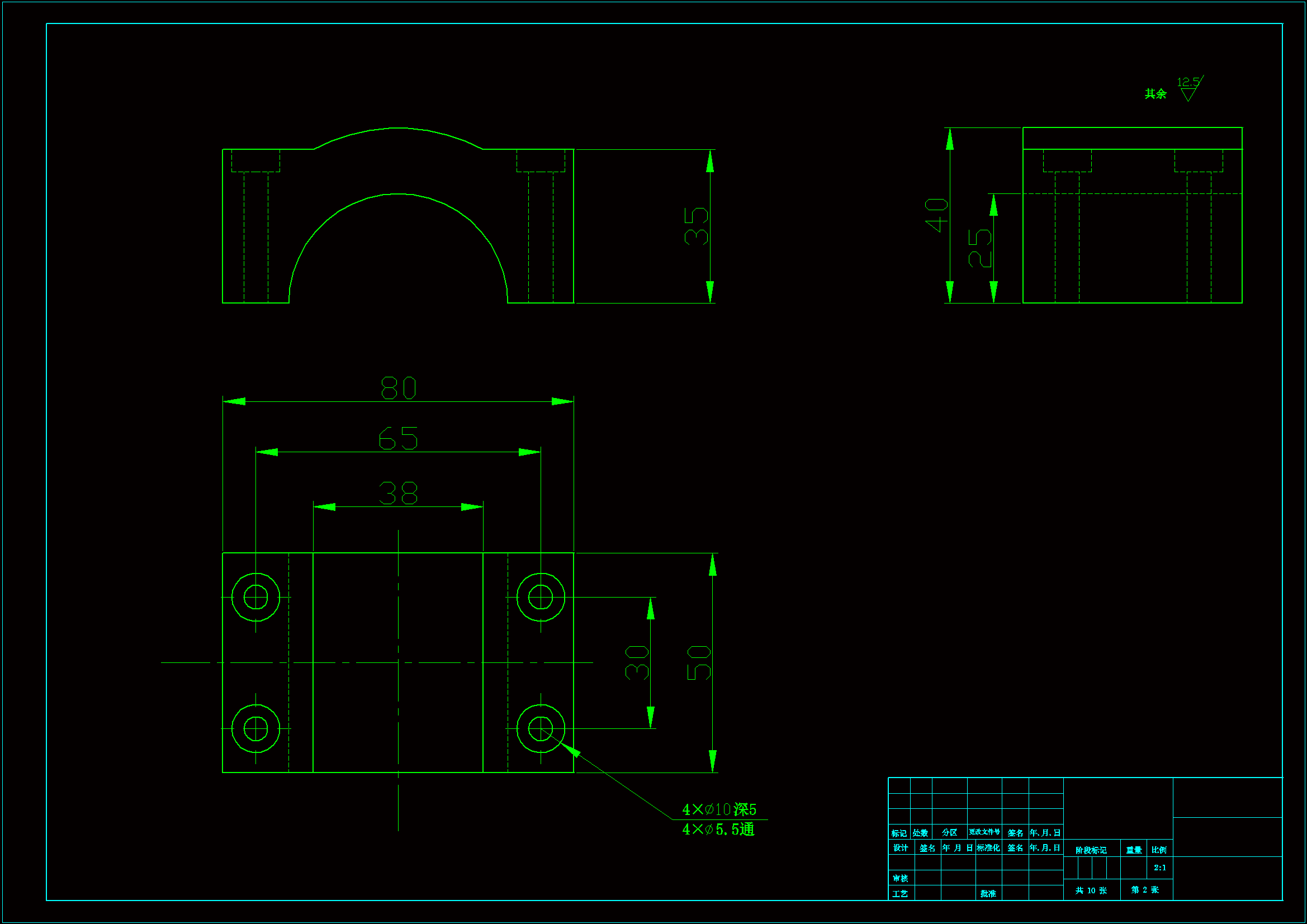The height and width of the screenshot is (924, 1307).
Task: Select the 共 10 张 total sheets cell
Action: coord(1091,890)
